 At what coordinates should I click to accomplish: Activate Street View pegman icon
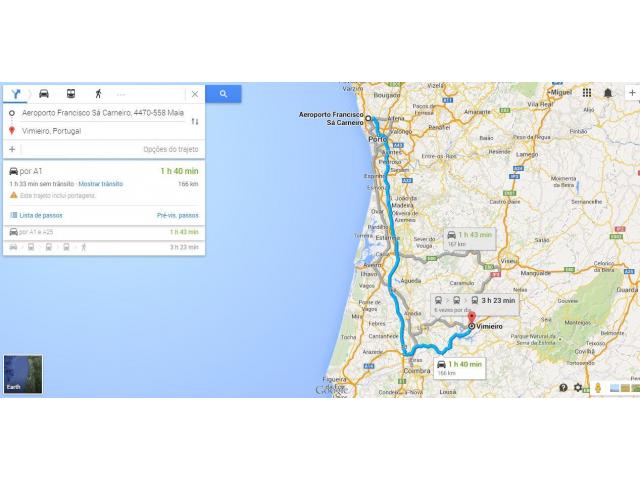coord(598,388)
